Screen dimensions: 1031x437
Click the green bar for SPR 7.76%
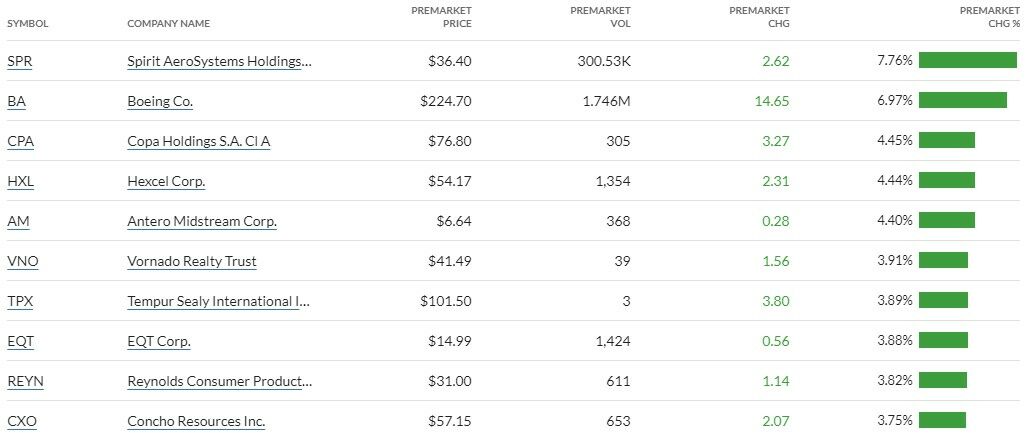pos(967,61)
